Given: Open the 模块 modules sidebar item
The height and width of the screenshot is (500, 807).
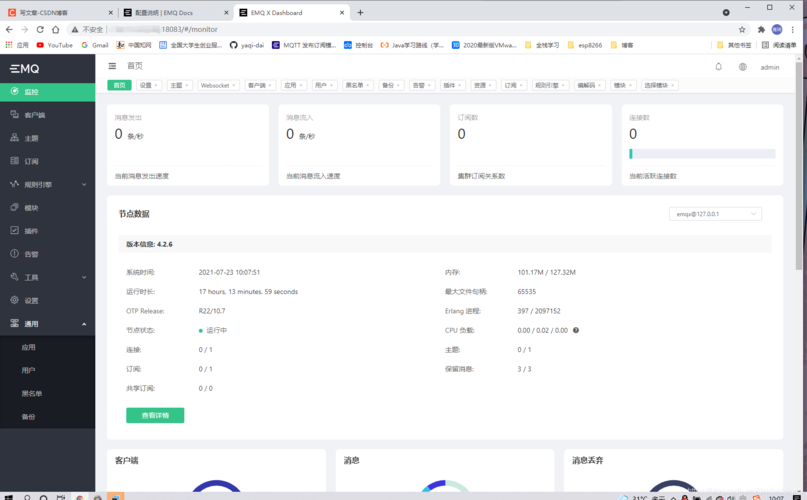Looking at the screenshot, I should pyautogui.click(x=47, y=208).
